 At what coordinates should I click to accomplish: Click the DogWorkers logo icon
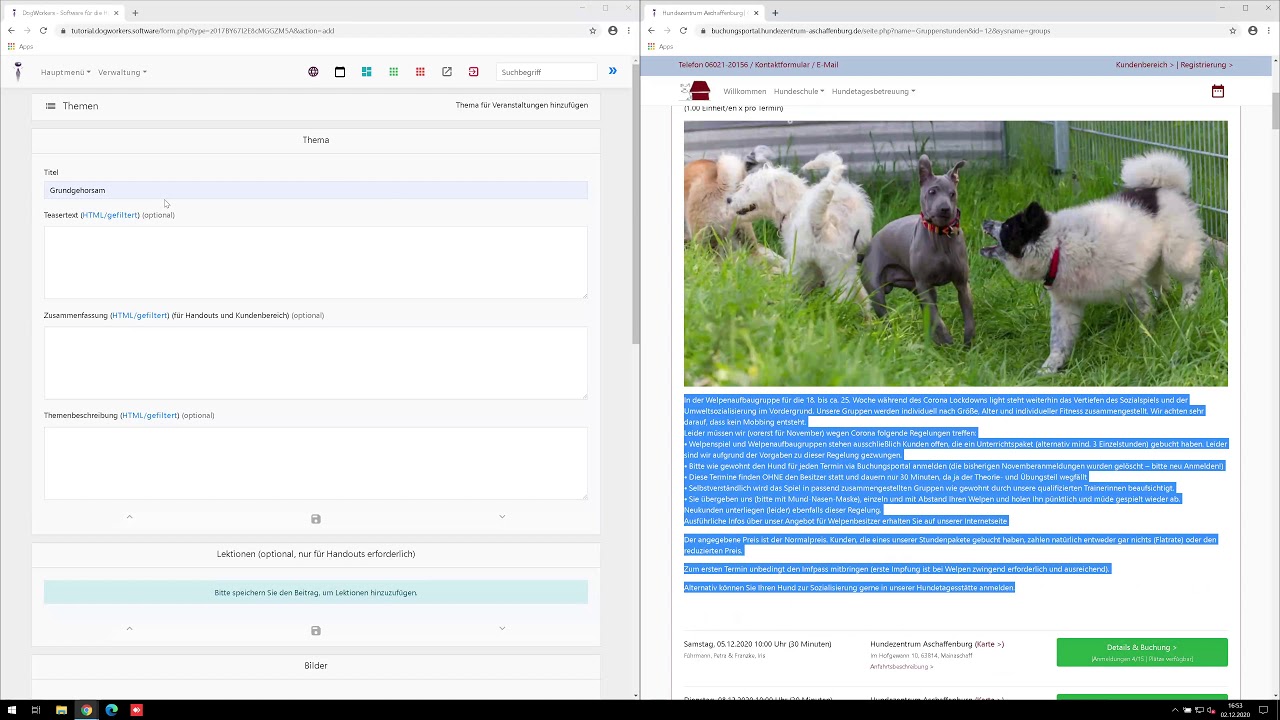(18, 71)
